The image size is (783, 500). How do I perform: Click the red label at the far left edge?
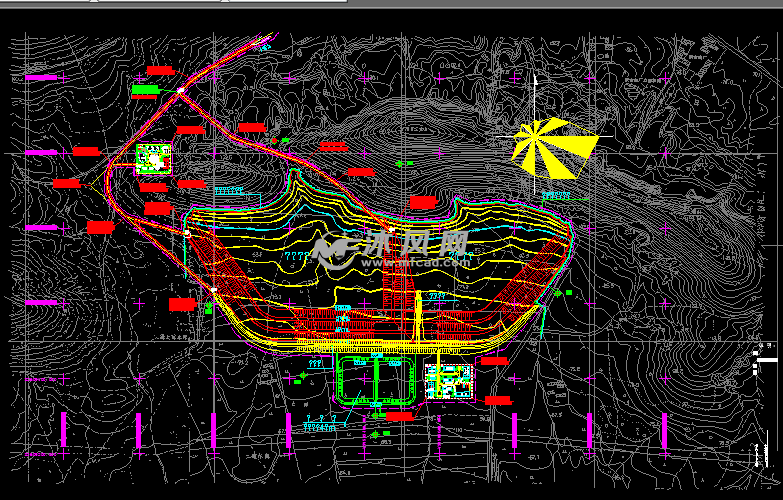66,184
